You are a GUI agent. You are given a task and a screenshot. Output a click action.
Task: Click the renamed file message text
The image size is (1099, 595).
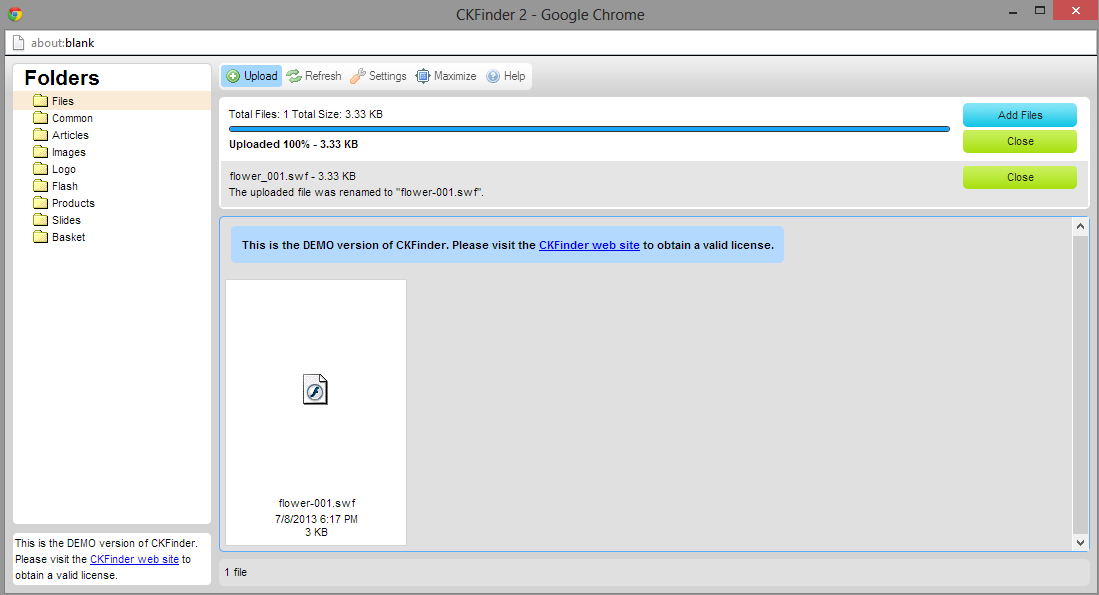[x=356, y=192]
